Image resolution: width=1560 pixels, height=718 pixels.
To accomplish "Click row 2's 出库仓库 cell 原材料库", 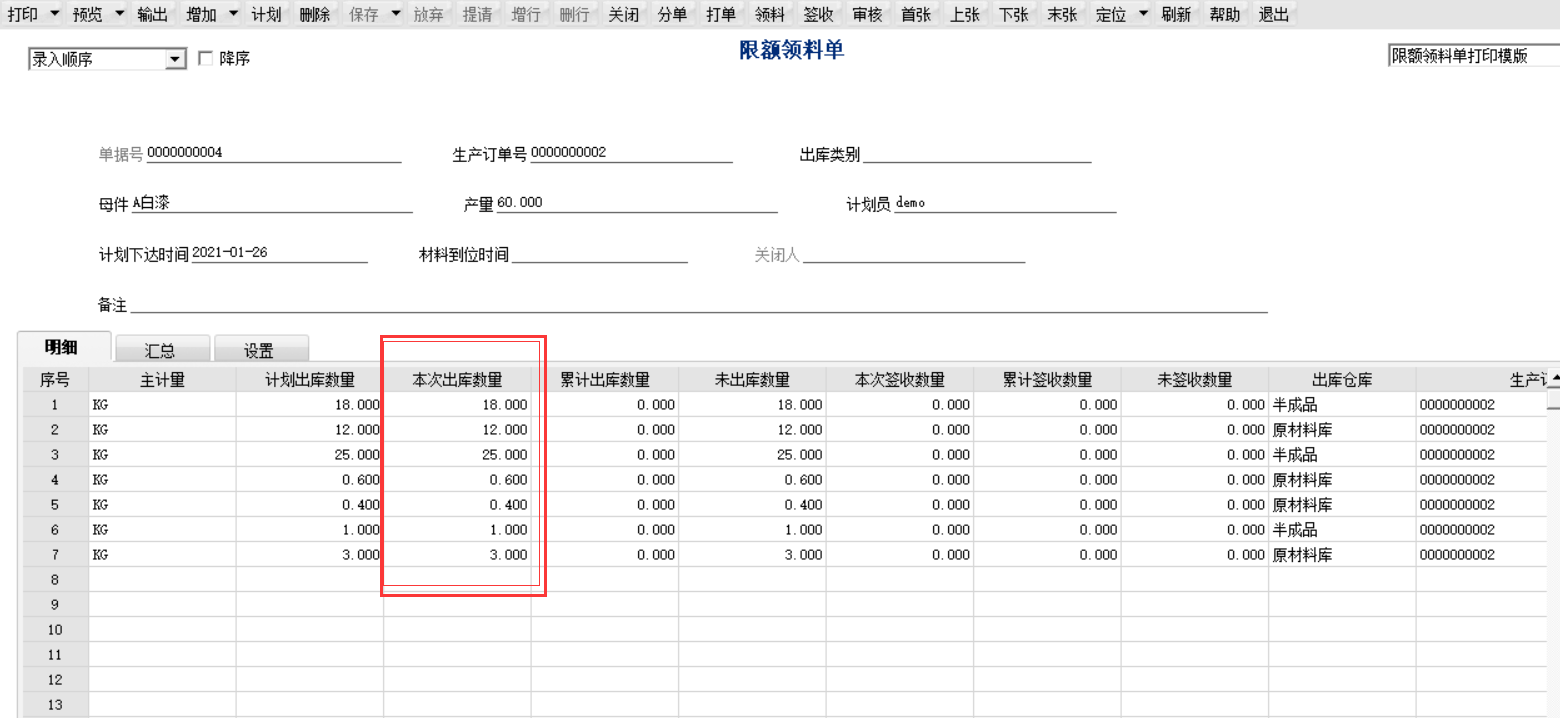I will click(1342, 430).
